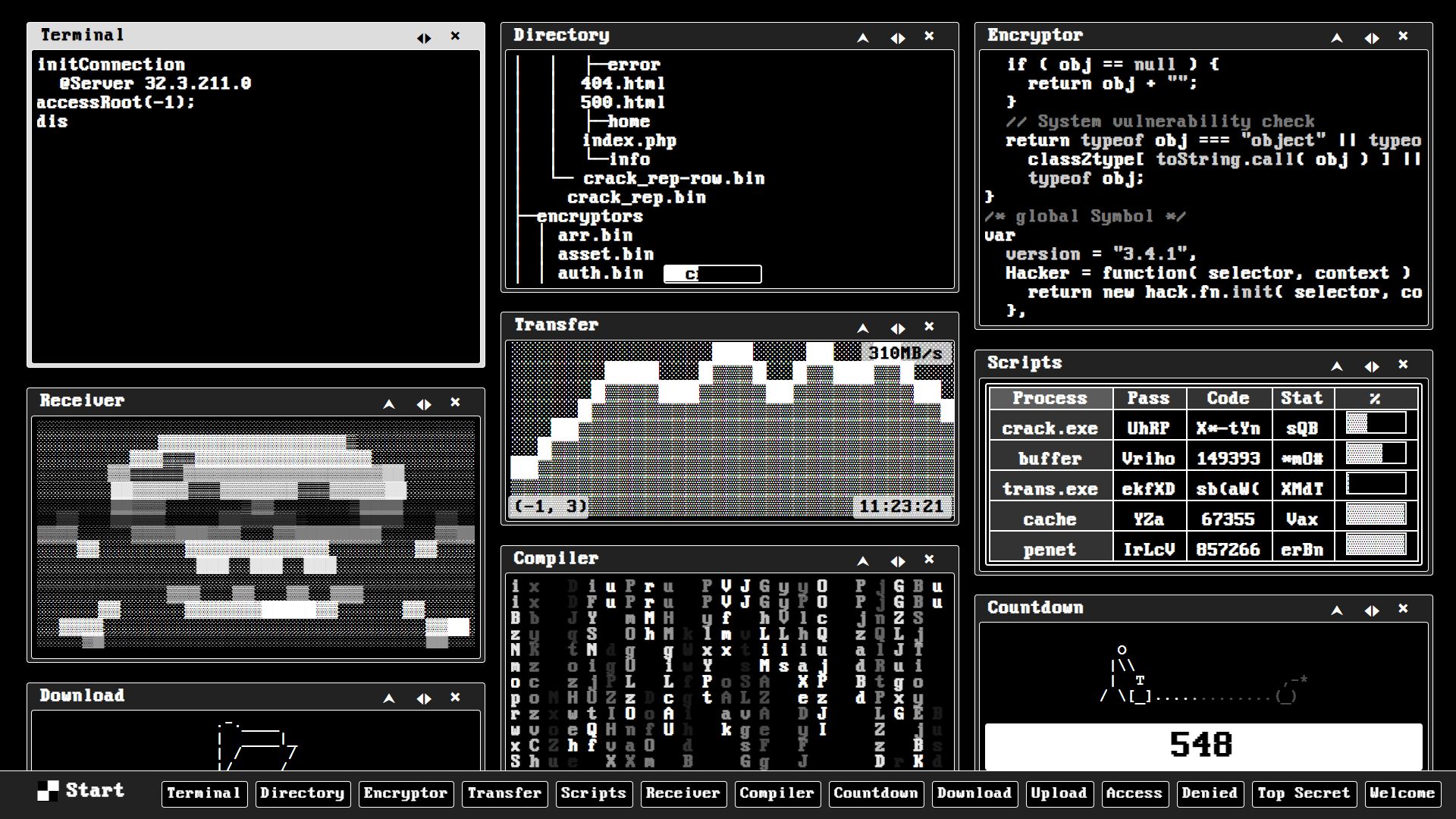Expand the home folder in Directory
Image resolution: width=1456 pixels, height=819 pixels.
pos(626,121)
